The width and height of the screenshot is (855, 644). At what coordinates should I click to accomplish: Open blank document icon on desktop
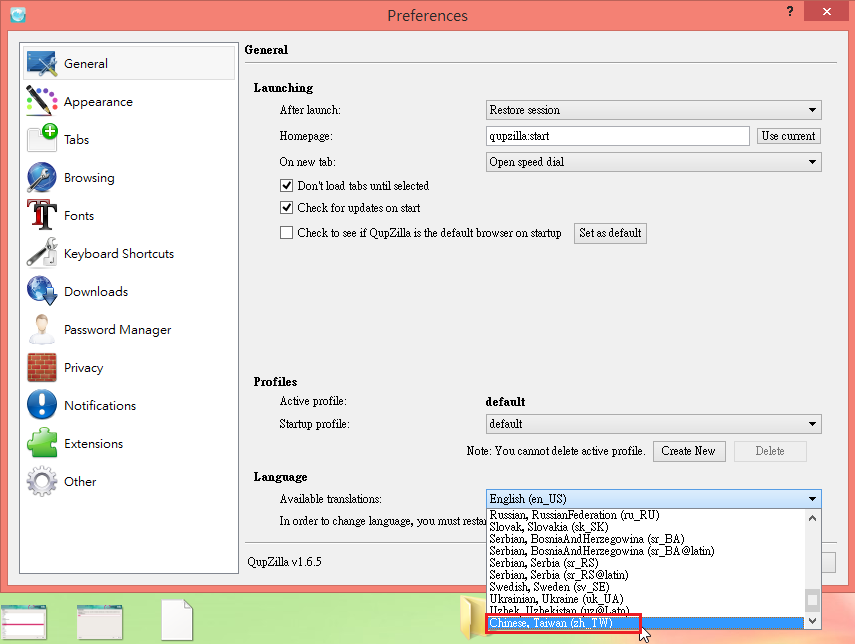point(177,620)
